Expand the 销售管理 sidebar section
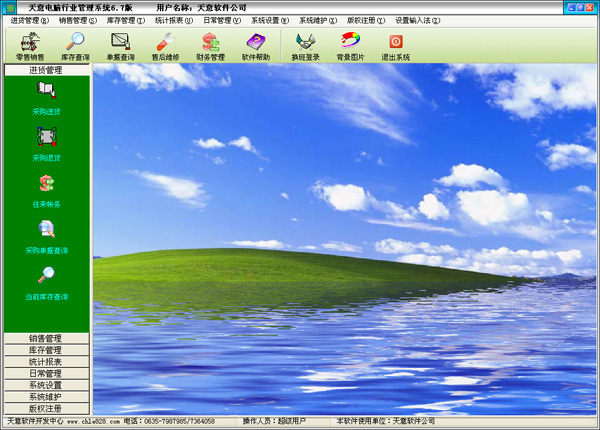Viewport: 600px width, 430px height. [46, 338]
